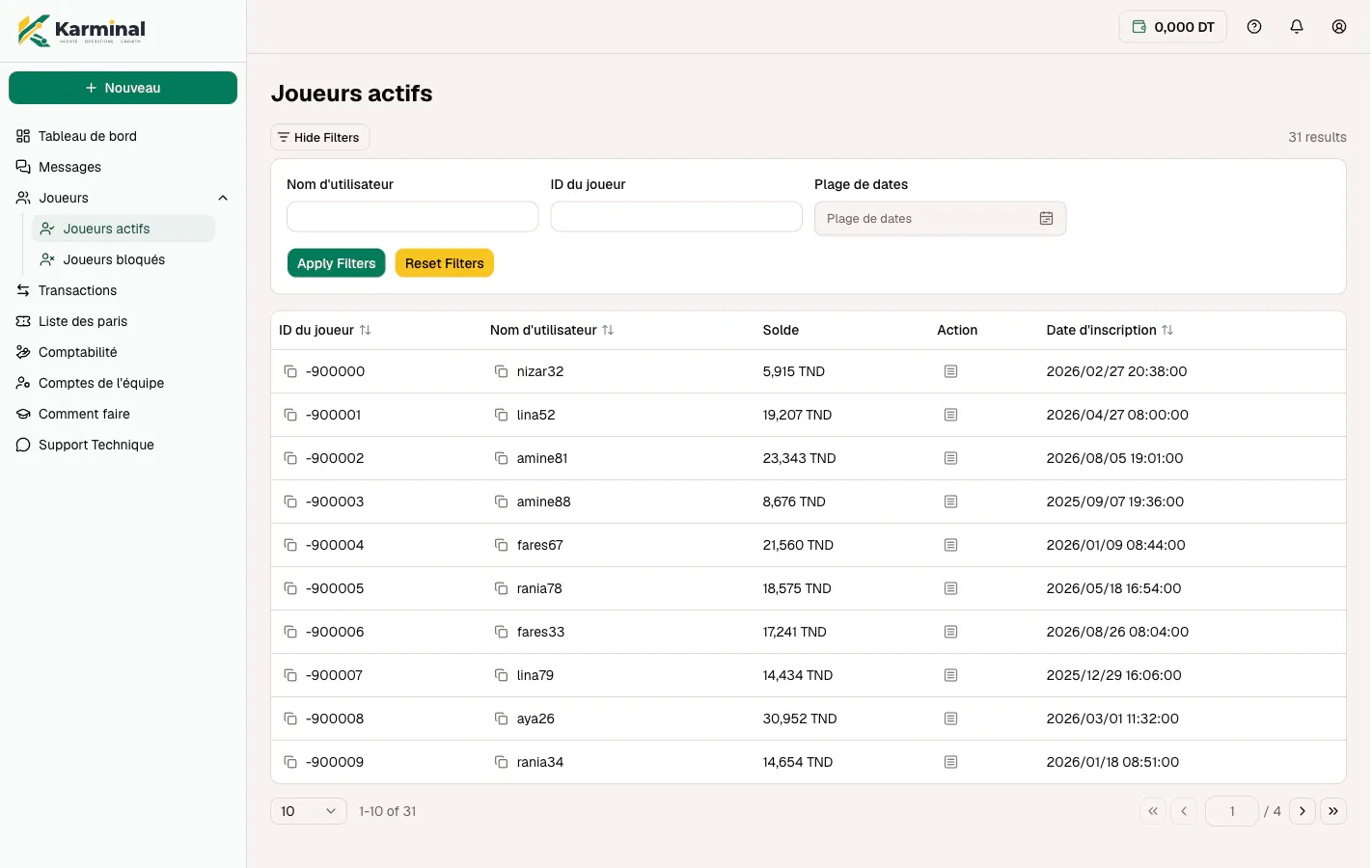Open action details for rania34

coord(950,762)
